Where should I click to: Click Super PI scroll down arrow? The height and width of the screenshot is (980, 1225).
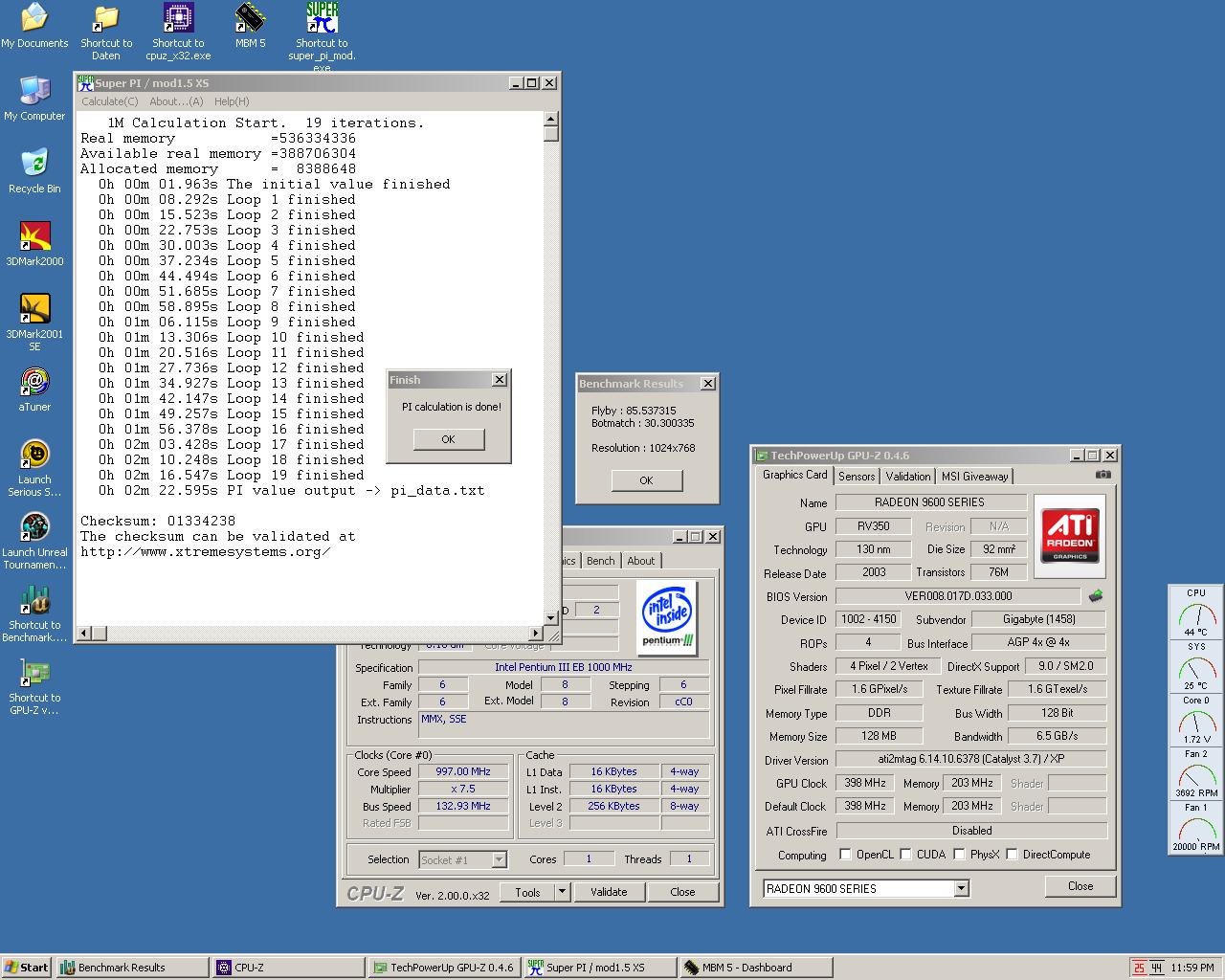click(551, 617)
